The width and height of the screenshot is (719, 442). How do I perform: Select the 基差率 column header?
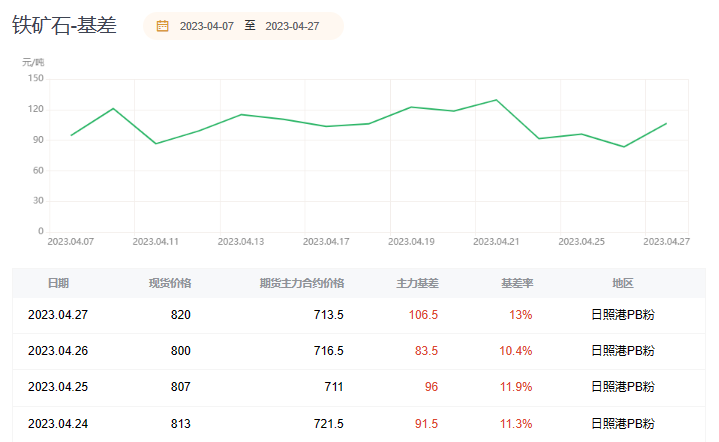tap(516, 284)
